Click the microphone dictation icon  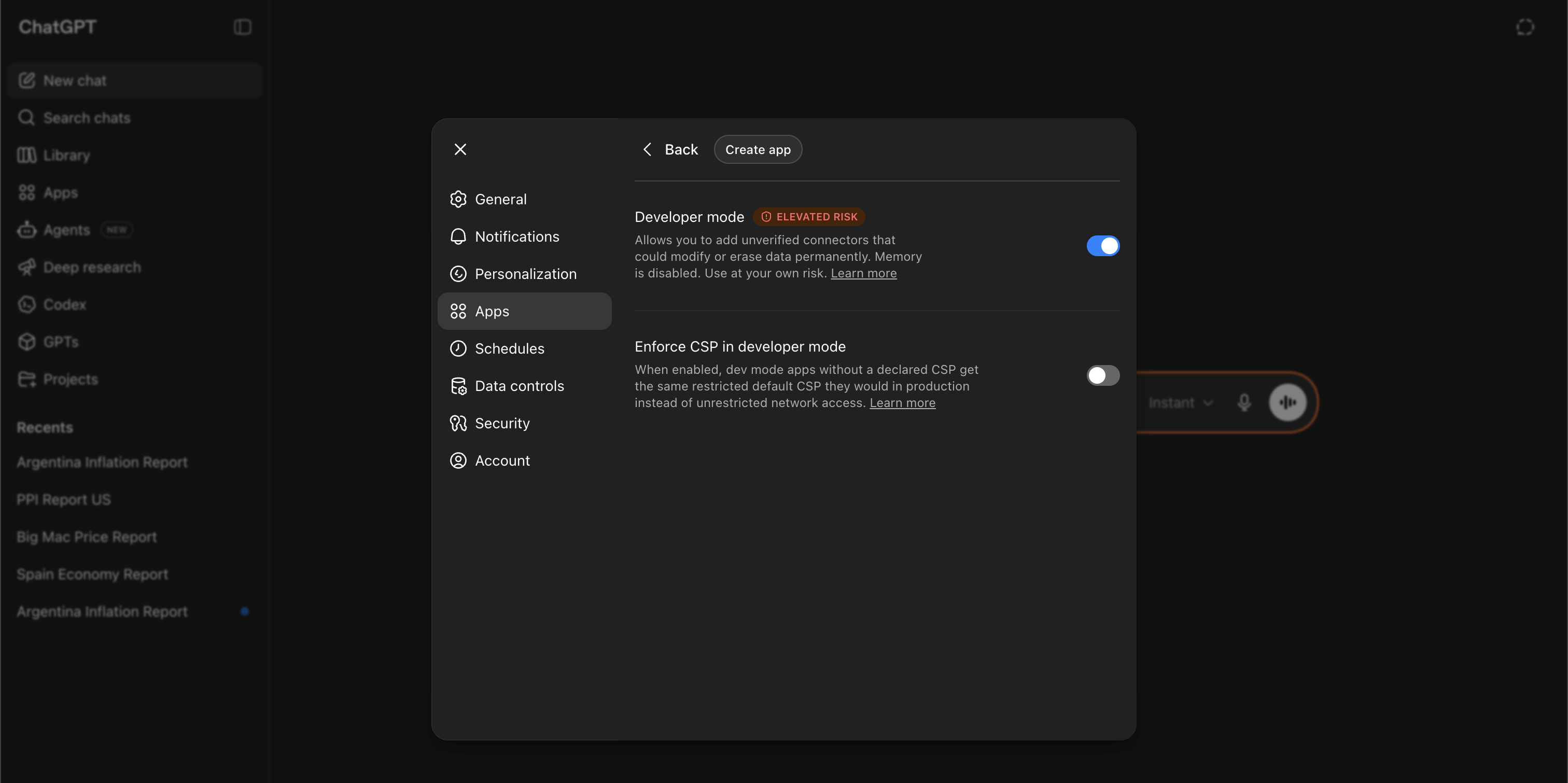[1244, 402]
